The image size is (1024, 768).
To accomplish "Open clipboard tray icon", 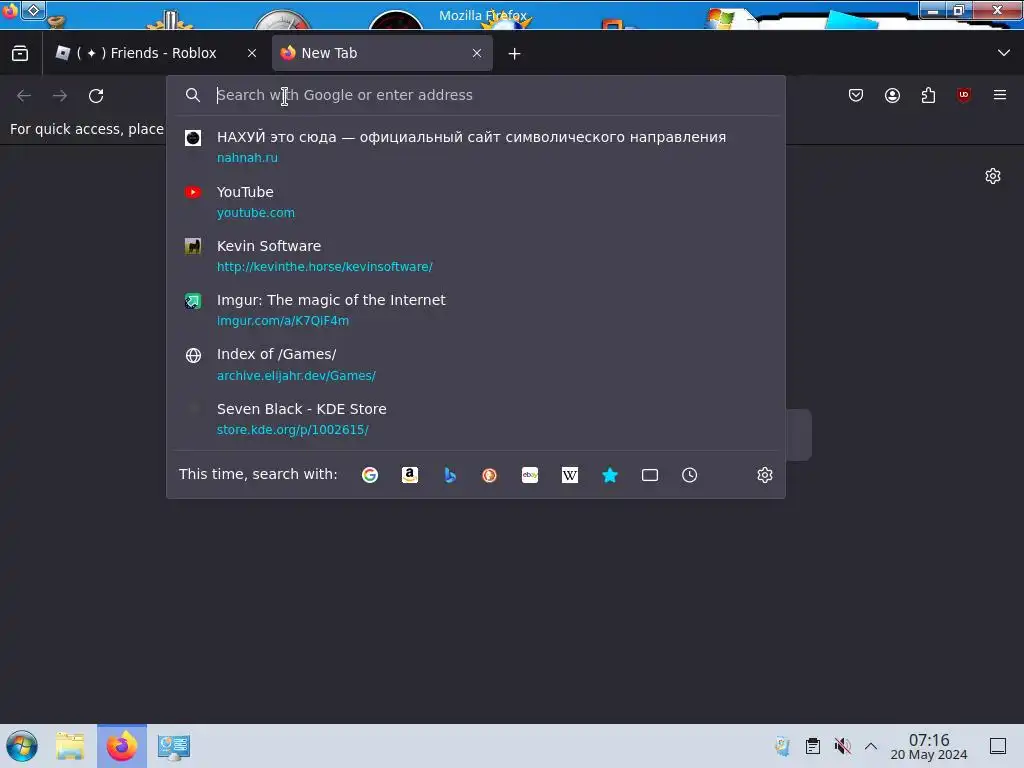I will click(812, 746).
